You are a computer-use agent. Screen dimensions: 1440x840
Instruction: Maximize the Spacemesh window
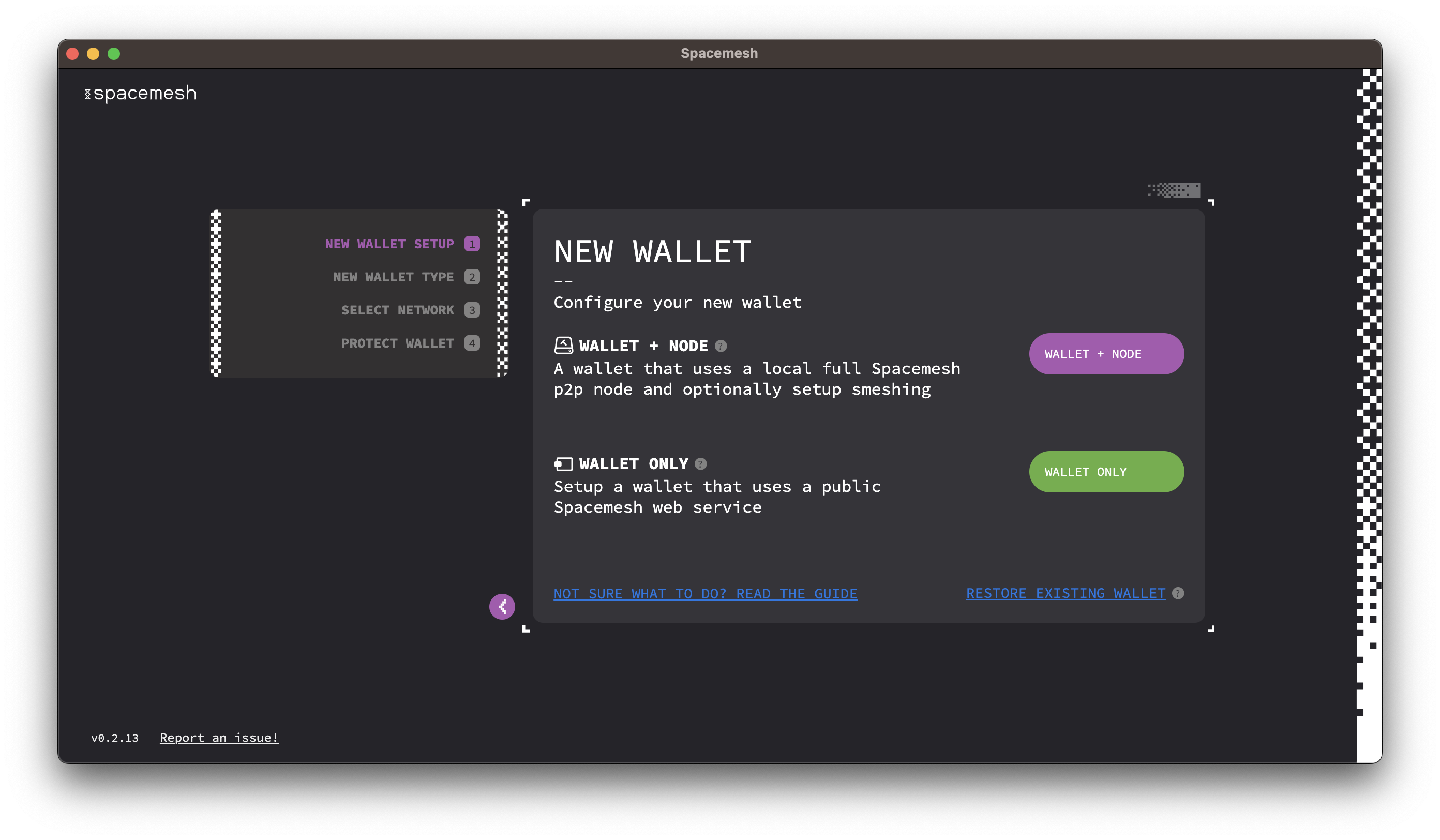tap(114, 54)
